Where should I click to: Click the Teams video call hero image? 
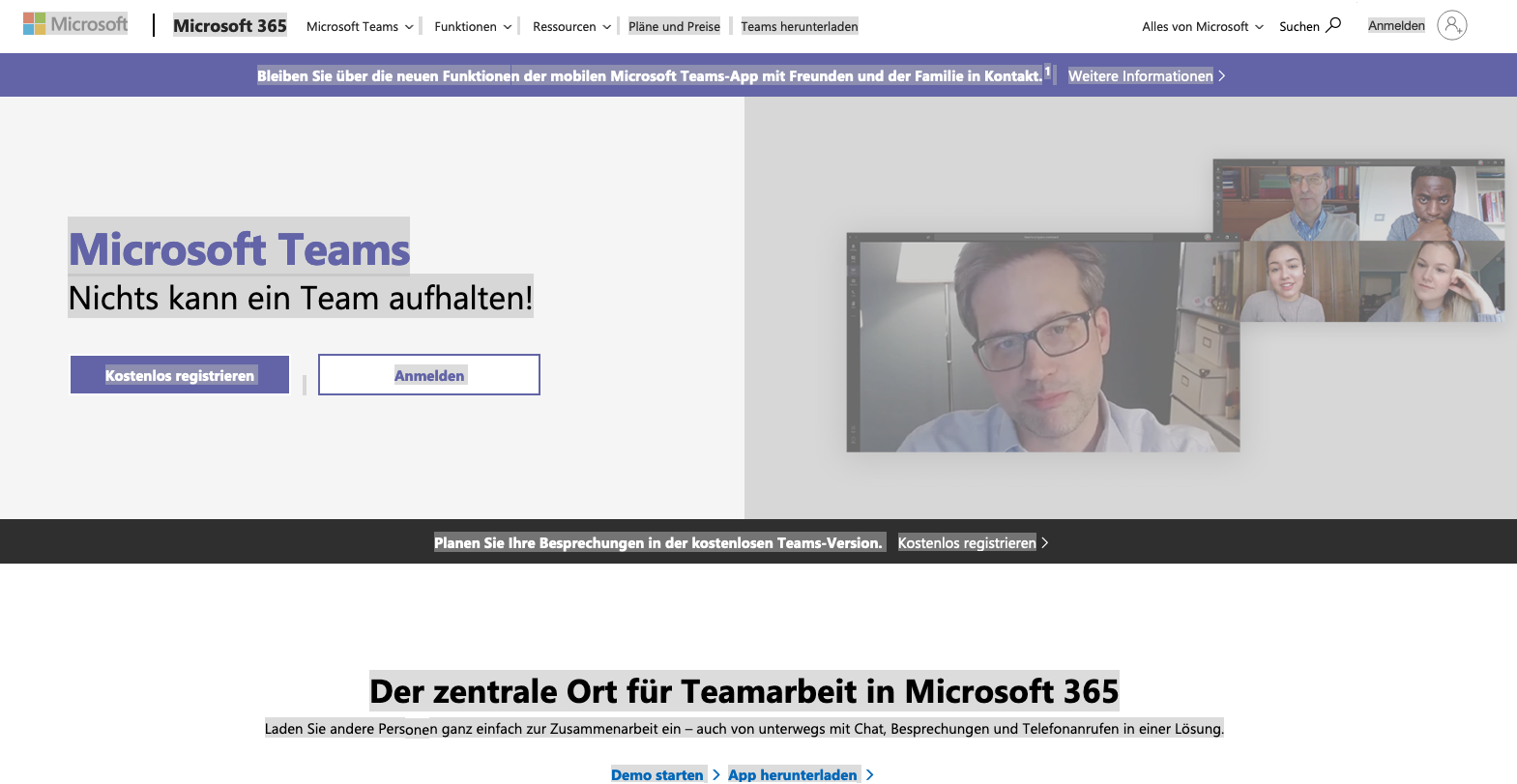click(1175, 305)
